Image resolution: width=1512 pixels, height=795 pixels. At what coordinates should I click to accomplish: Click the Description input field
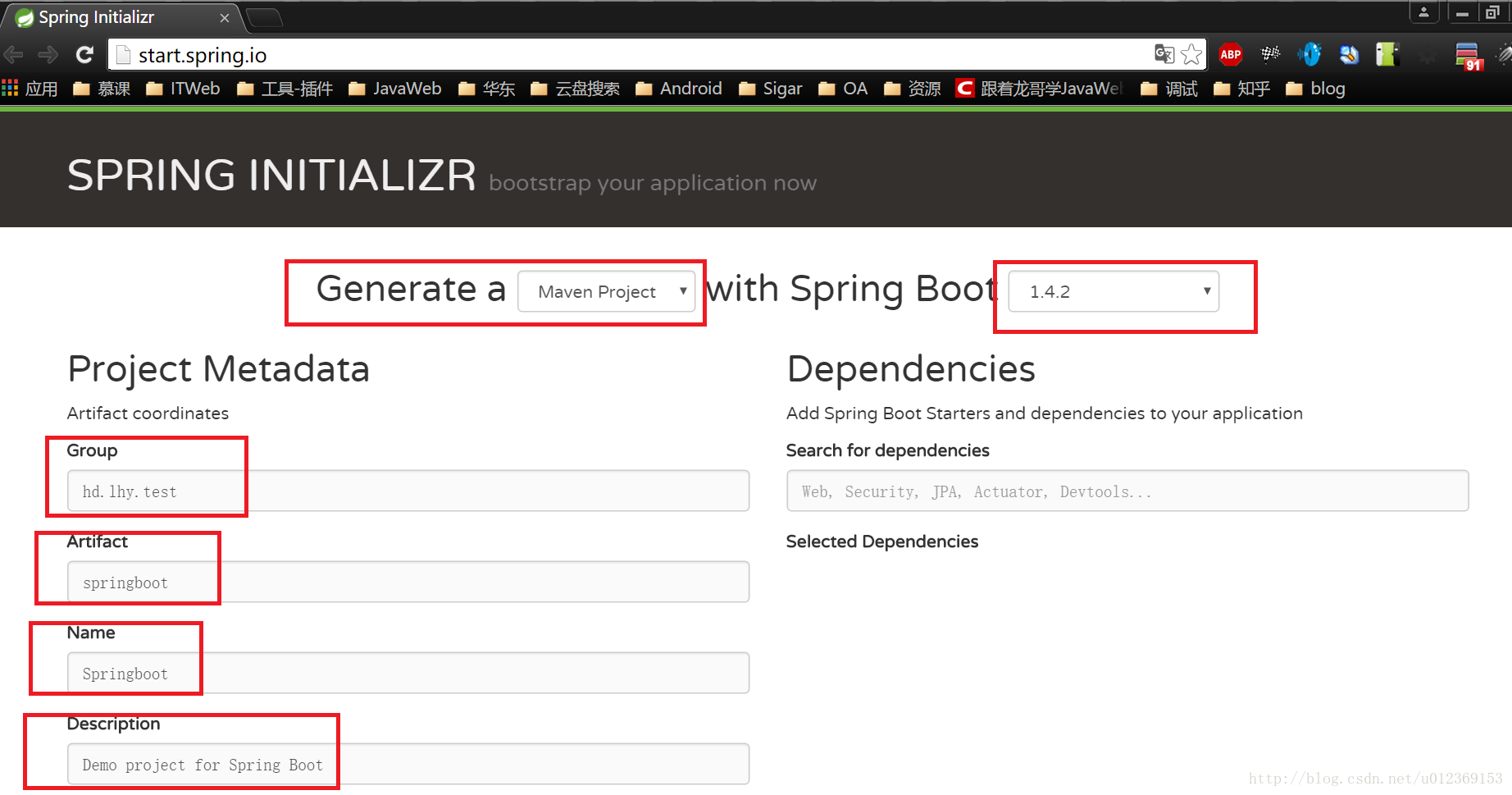(x=408, y=764)
